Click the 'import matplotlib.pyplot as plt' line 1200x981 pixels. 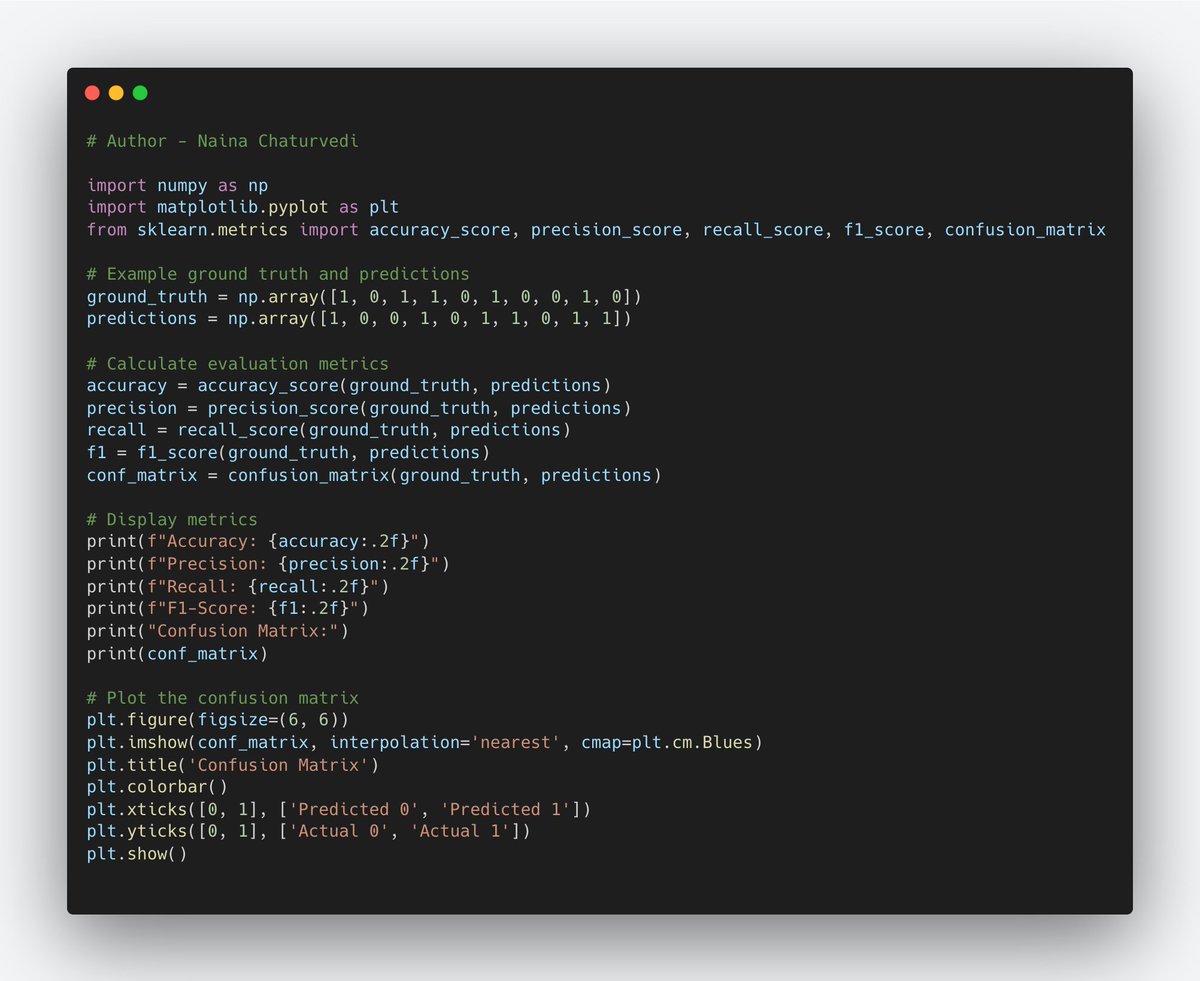(x=243, y=207)
